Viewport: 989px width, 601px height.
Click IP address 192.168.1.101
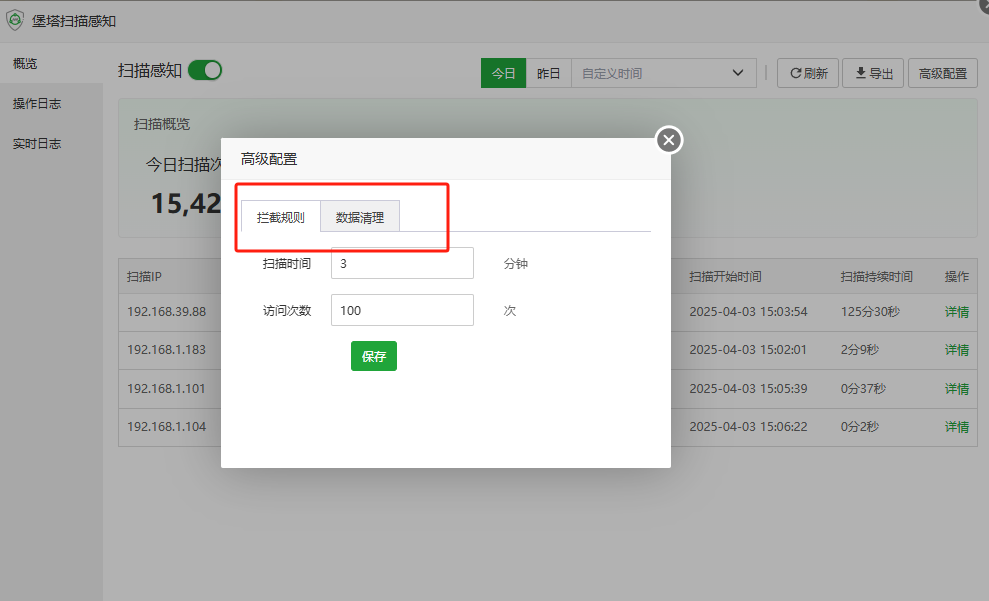pyautogui.click(x=167, y=388)
